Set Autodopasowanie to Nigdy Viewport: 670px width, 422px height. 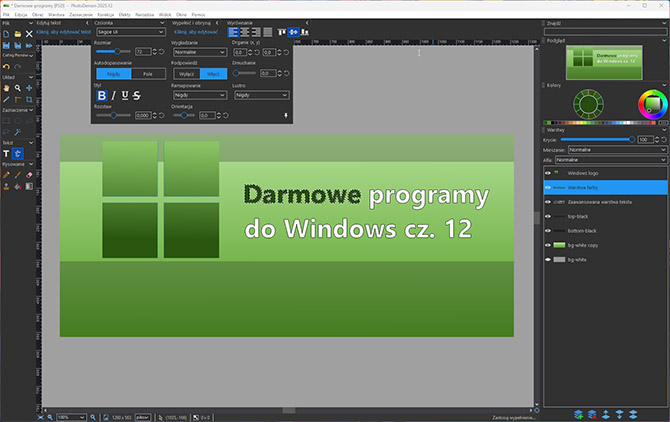pyautogui.click(x=114, y=74)
